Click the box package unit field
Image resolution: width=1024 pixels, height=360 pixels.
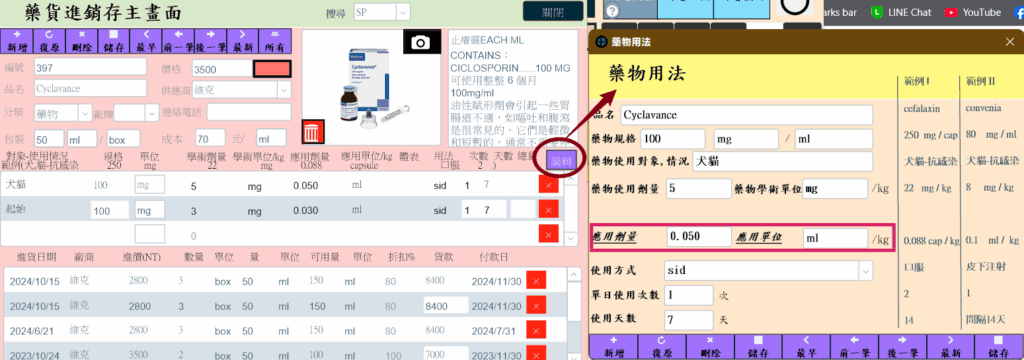pos(123,138)
